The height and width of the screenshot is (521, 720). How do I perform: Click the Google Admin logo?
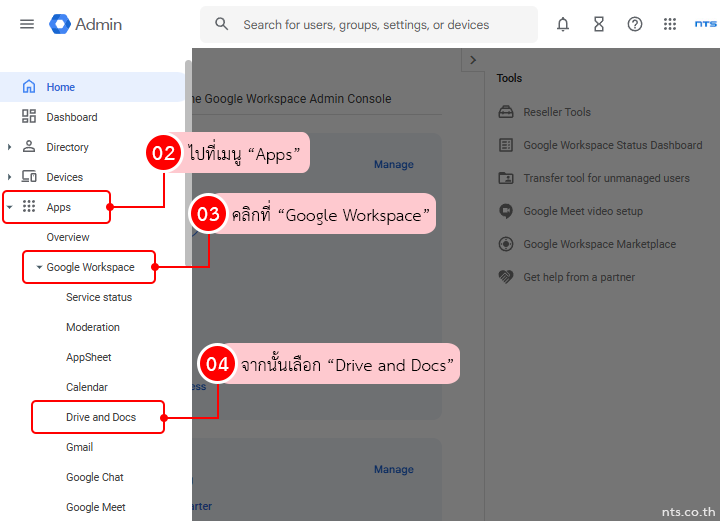86,24
